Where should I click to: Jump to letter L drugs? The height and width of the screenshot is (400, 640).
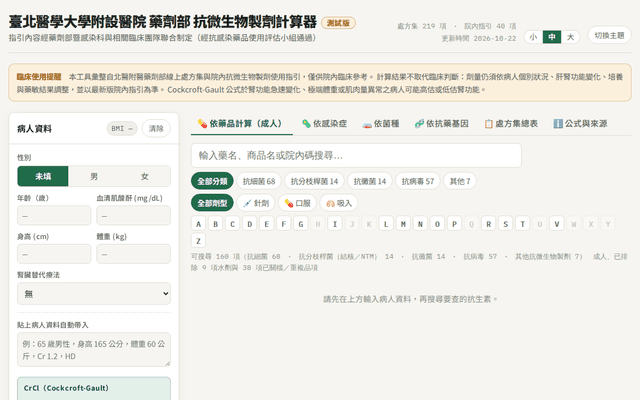(x=386, y=224)
